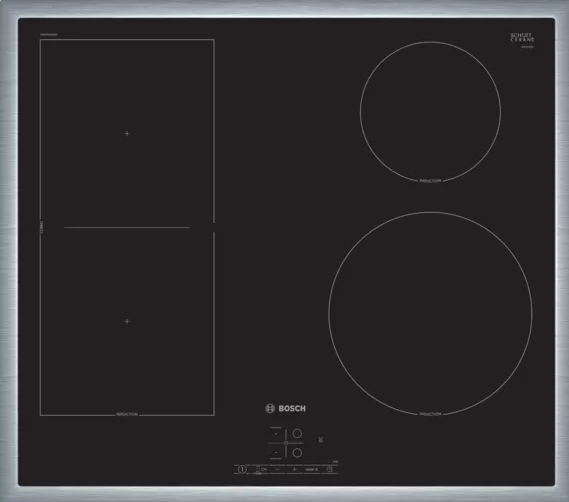Click the INDUCTION label below combi zone

127,414
